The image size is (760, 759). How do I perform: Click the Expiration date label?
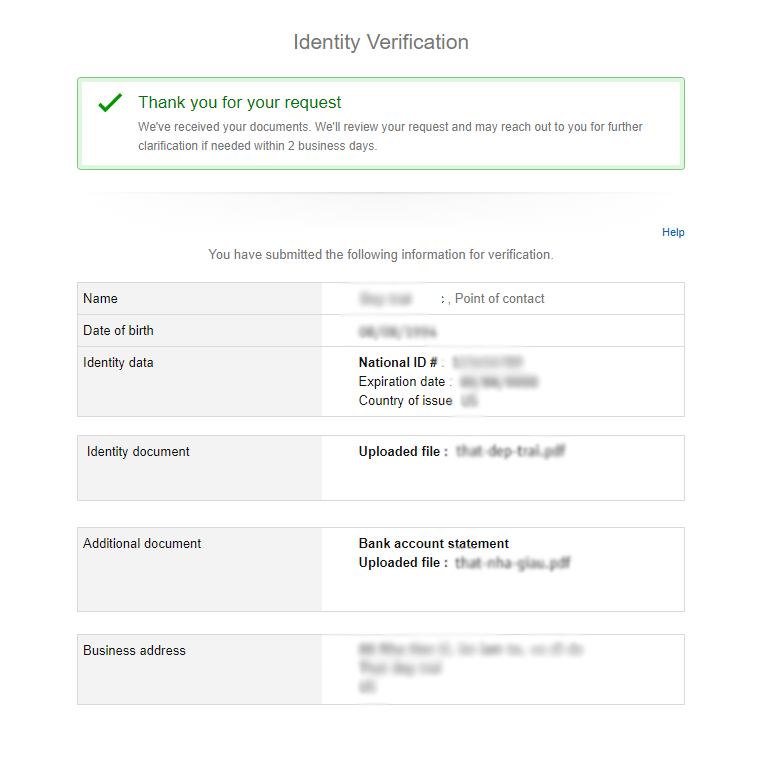click(402, 381)
